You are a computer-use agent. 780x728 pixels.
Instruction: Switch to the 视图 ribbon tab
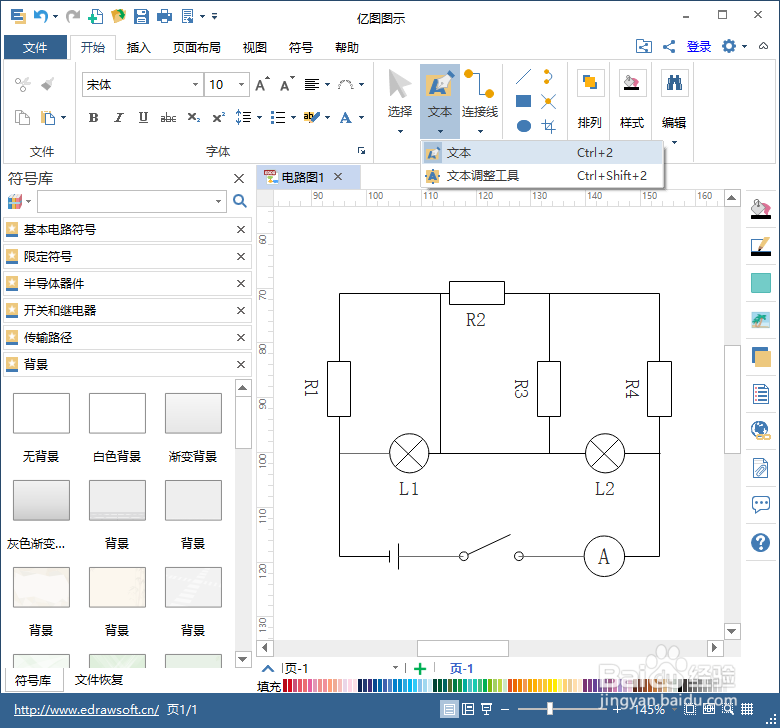[x=255, y=48]
